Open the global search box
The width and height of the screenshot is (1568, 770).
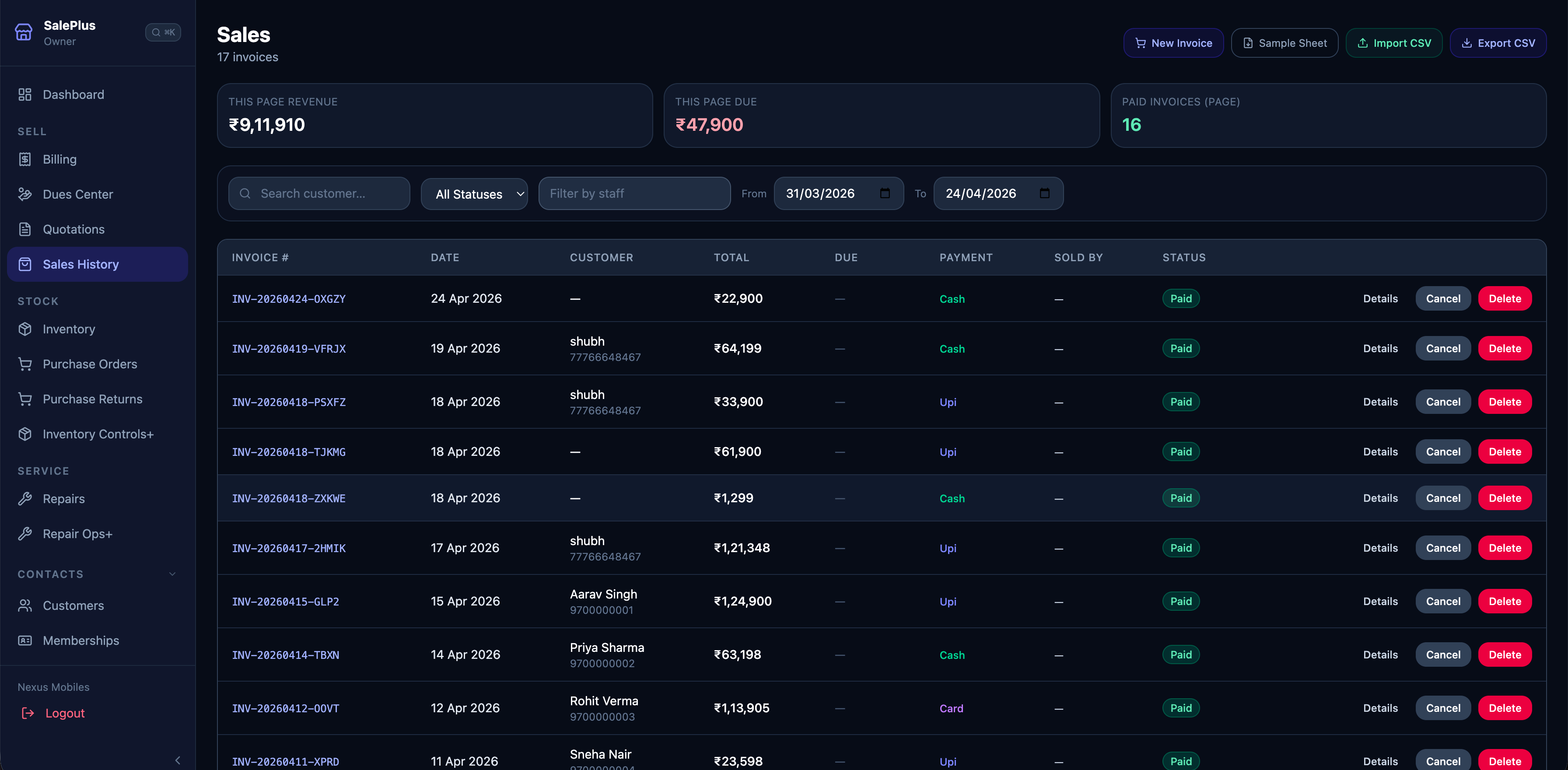click(x=162, y=32)
